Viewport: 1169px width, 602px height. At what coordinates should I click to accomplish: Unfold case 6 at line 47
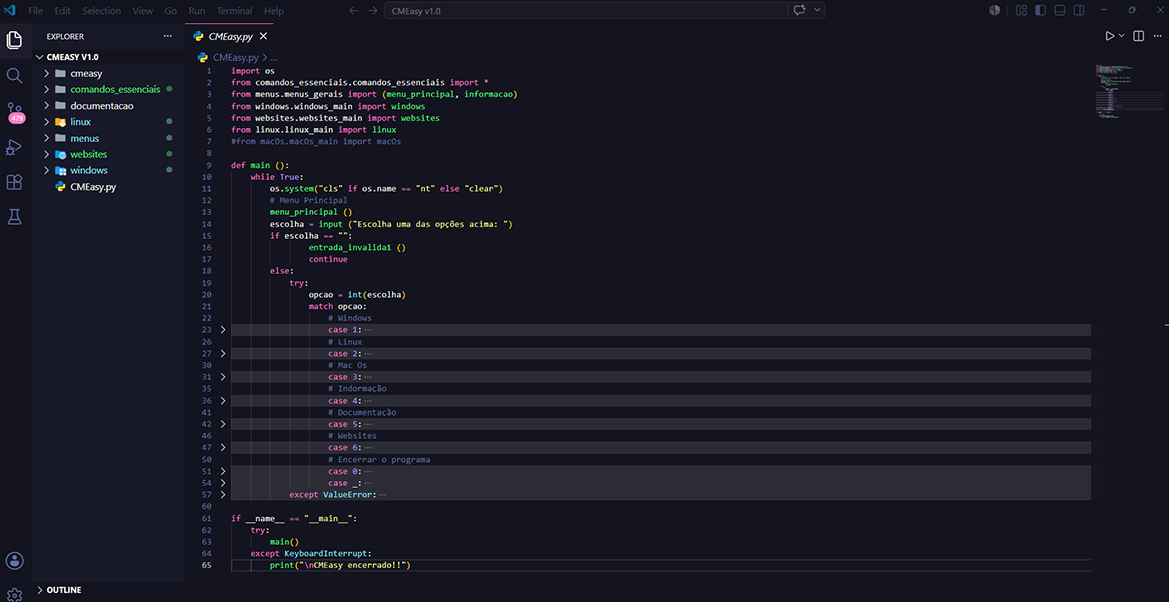(222, 448)
